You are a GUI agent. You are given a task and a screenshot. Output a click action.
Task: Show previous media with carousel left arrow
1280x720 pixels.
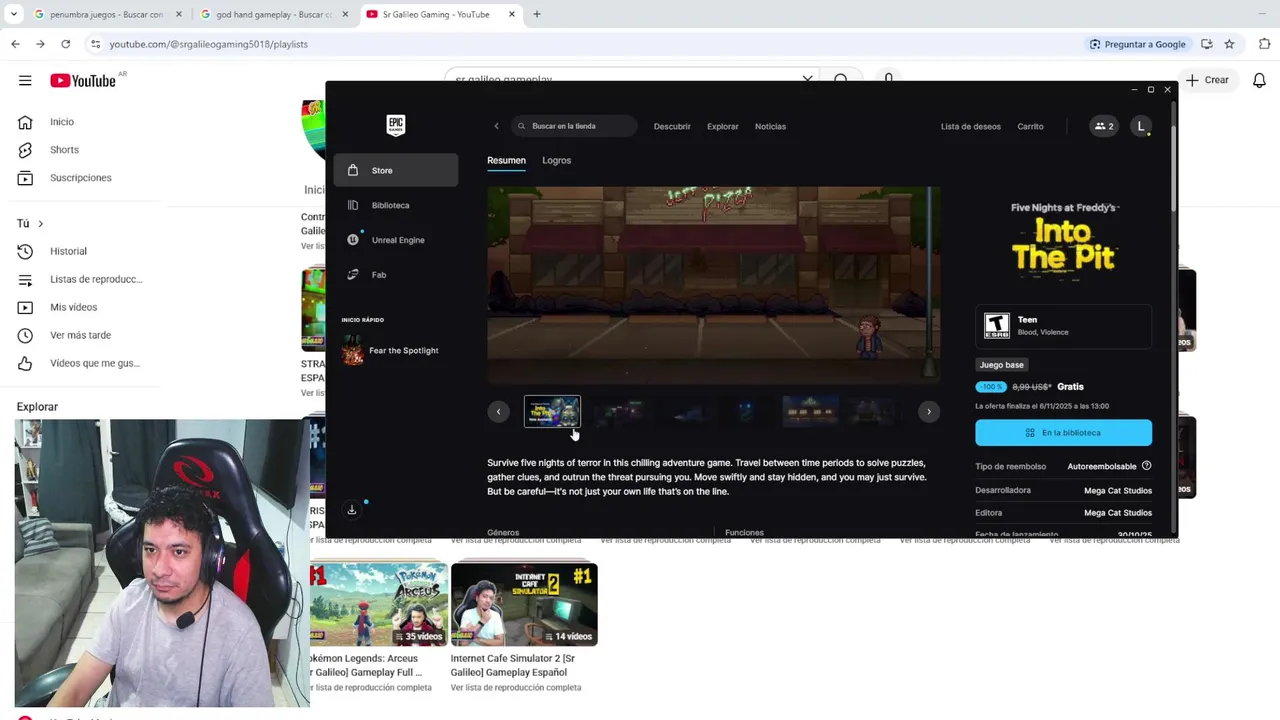pos(498,412)
